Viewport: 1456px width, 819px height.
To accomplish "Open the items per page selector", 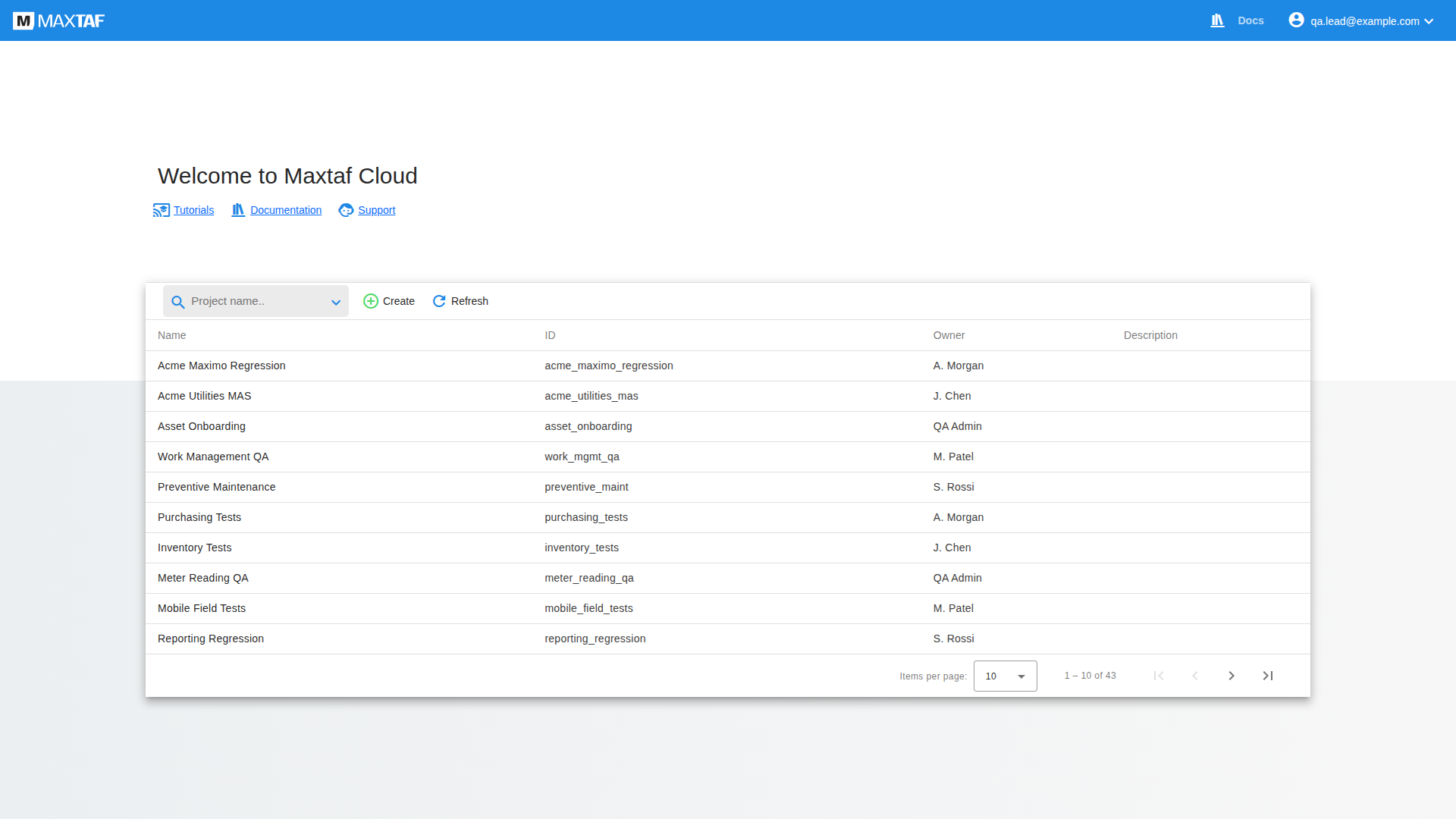I will pyautogui.click(x=1006, y=676).
